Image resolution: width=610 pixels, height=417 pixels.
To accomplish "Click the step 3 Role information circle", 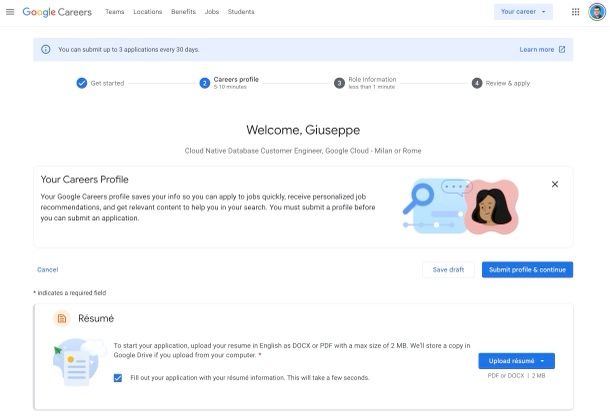I will coord(339,83).
